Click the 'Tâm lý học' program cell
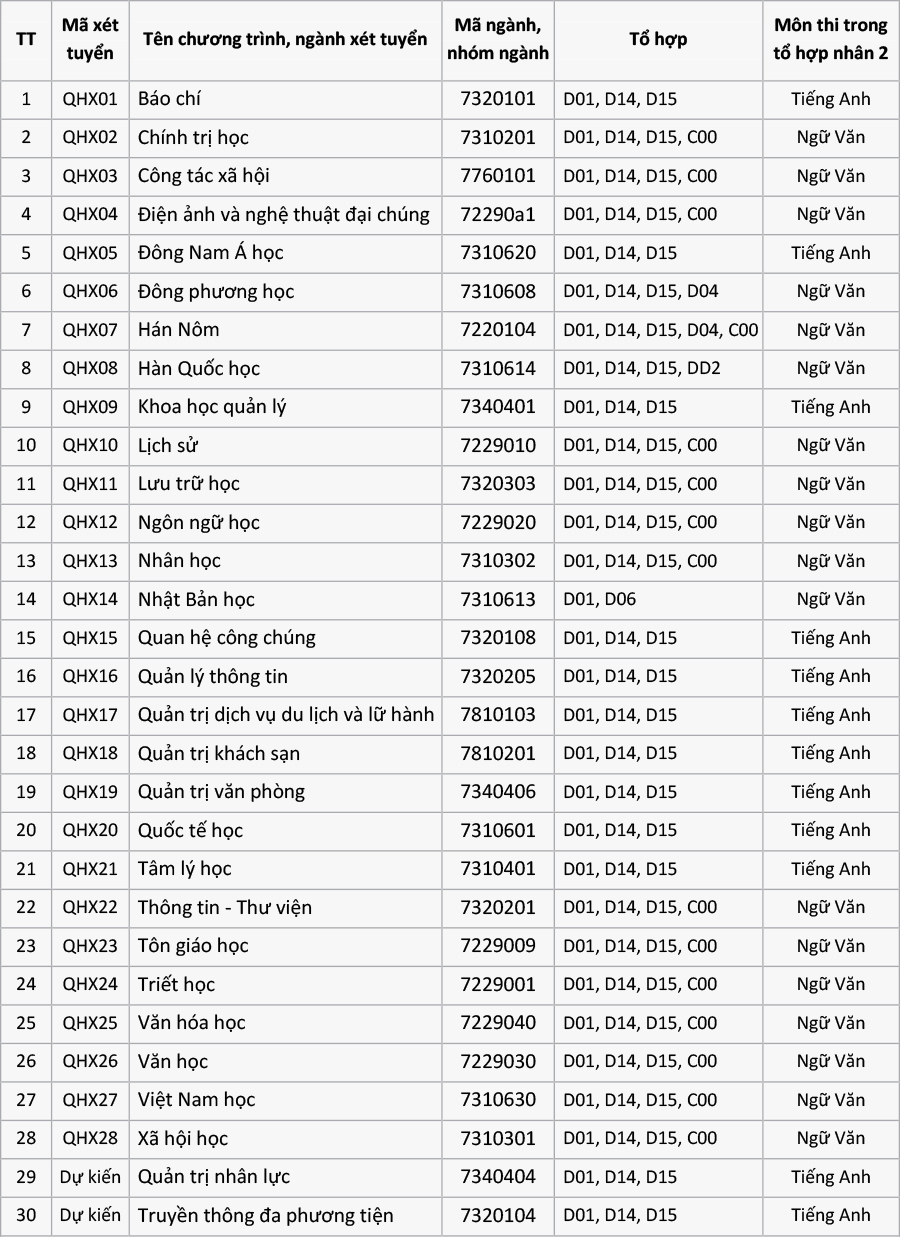Image resolution: width=900 pixels, height=1241 pixels. click(185, 869)
